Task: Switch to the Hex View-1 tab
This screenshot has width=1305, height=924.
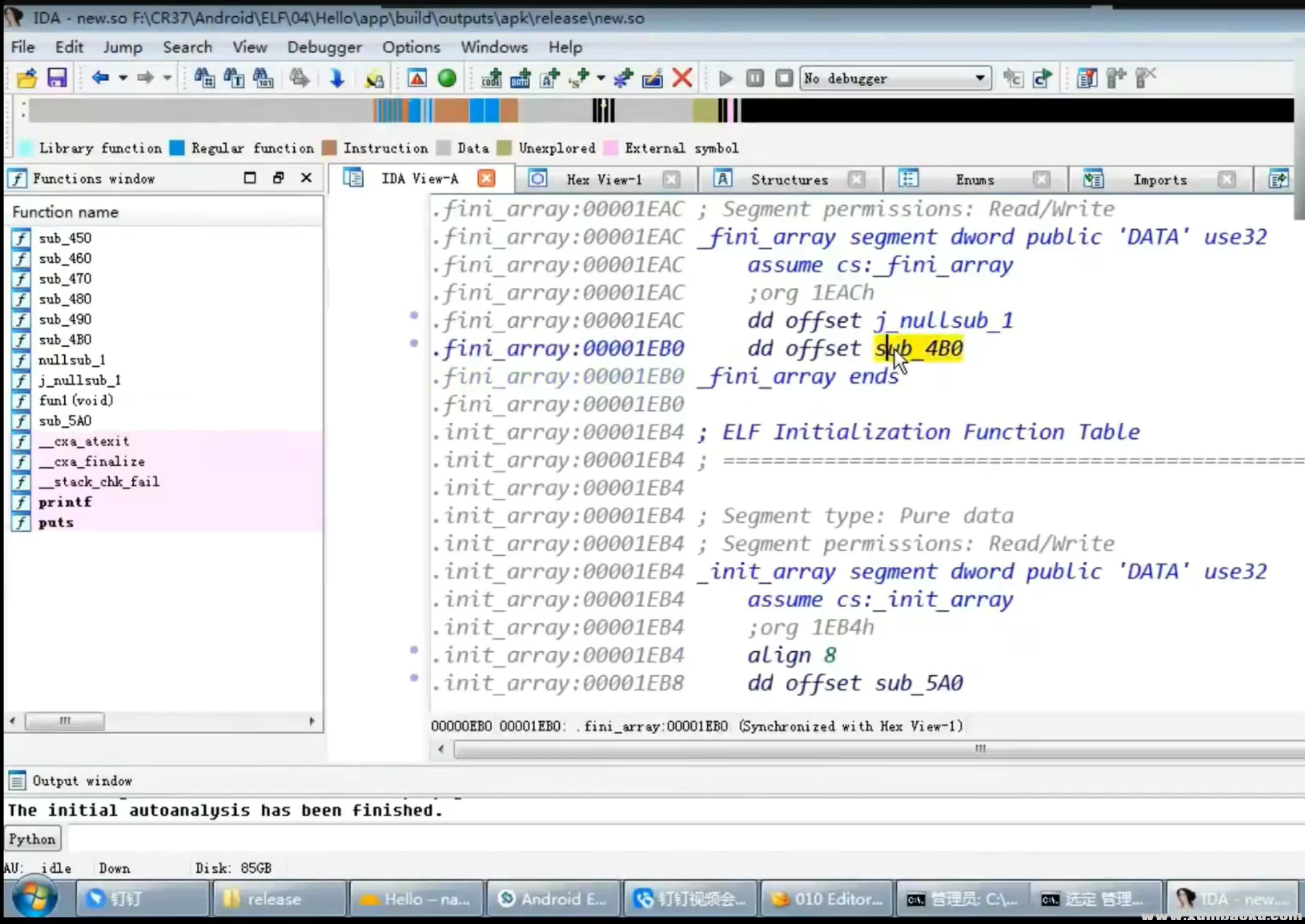Action: [603, 179]
